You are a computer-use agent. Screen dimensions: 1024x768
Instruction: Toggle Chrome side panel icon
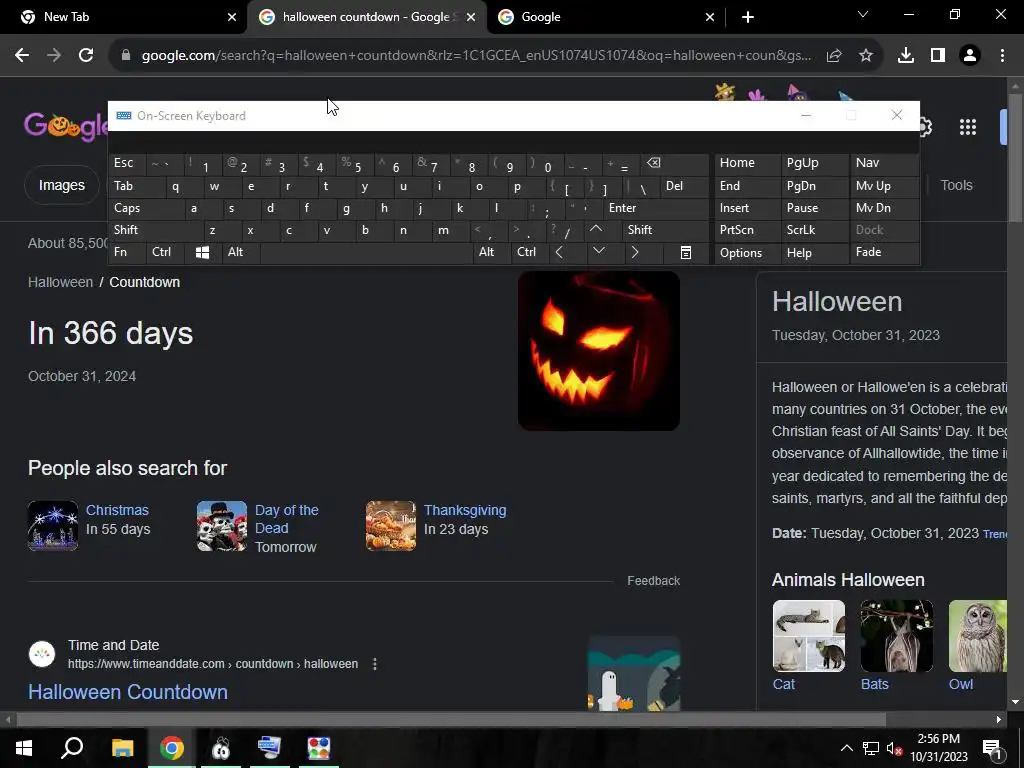click(938, 56)
